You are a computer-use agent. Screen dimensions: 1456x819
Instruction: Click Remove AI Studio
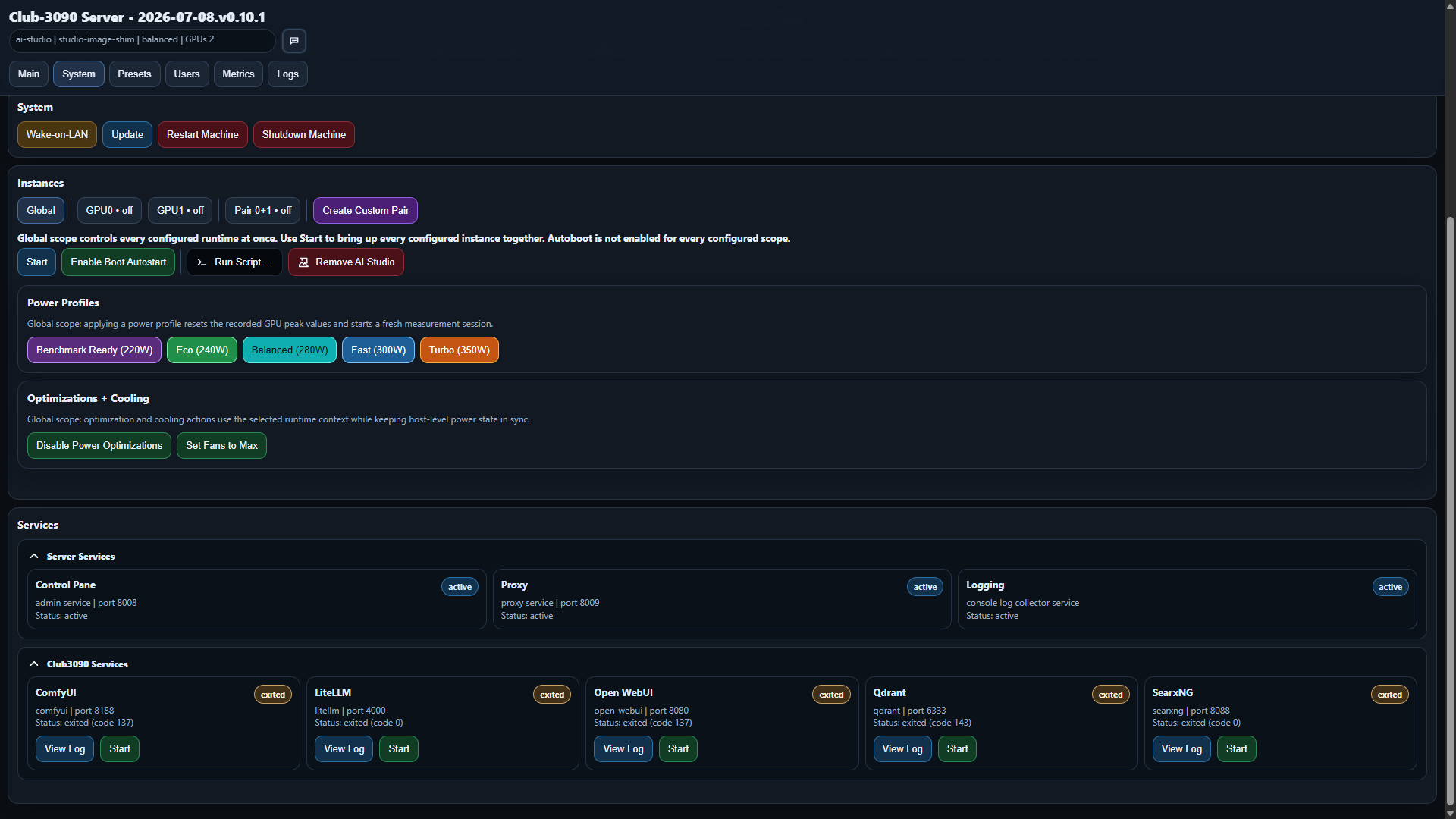[x=346, y=262]
